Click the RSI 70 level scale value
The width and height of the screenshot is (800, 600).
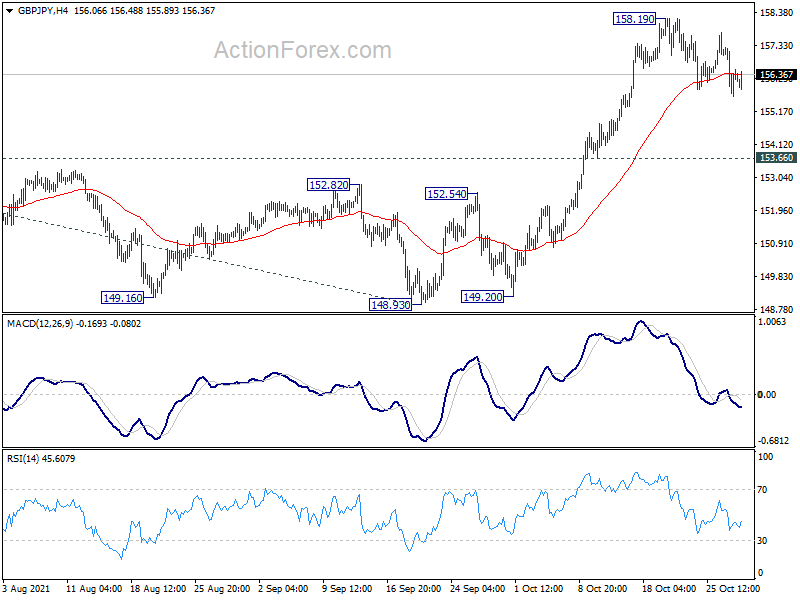click(x=762, y=490)
